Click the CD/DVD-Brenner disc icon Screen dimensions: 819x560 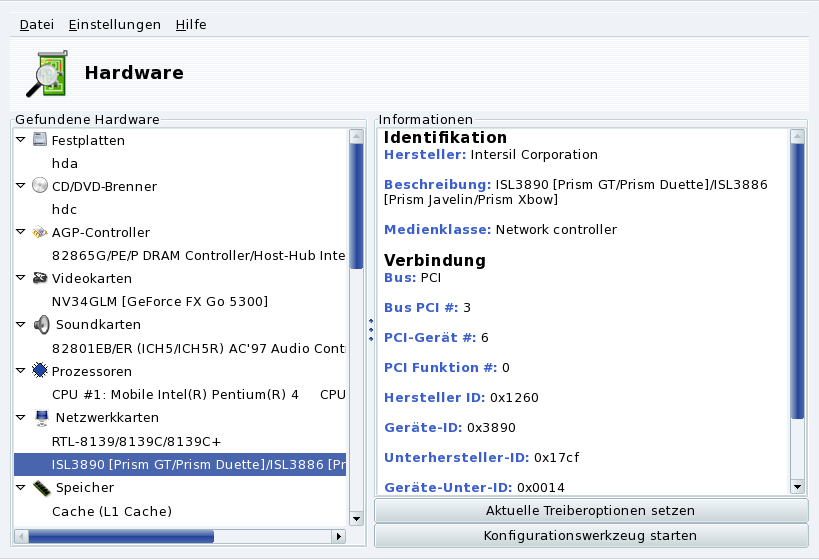click(x=40, y=186)
